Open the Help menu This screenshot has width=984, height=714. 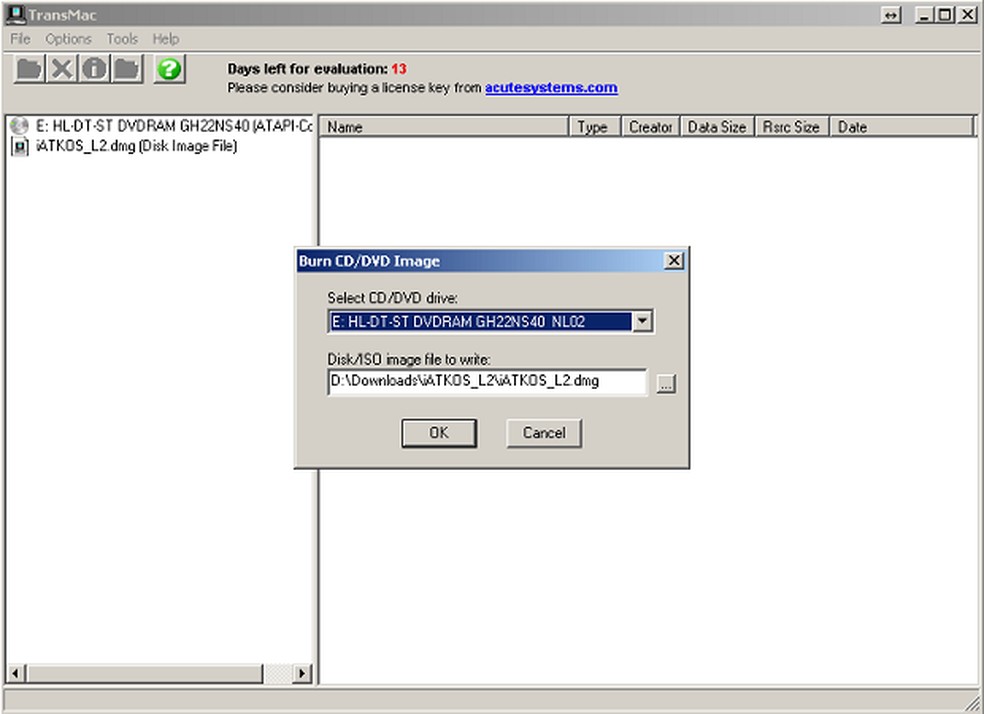pos(166,39)
